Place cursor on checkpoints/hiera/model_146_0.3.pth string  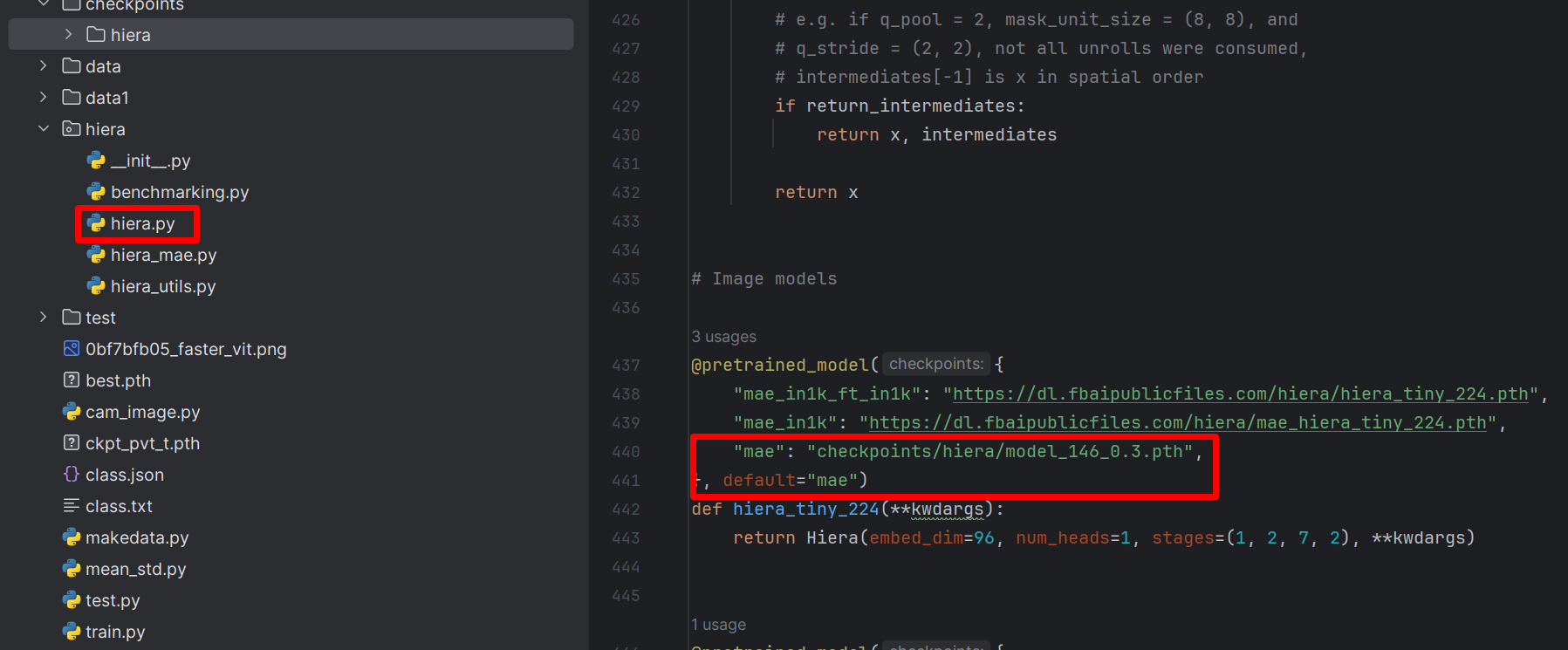(x=999, y=452)
